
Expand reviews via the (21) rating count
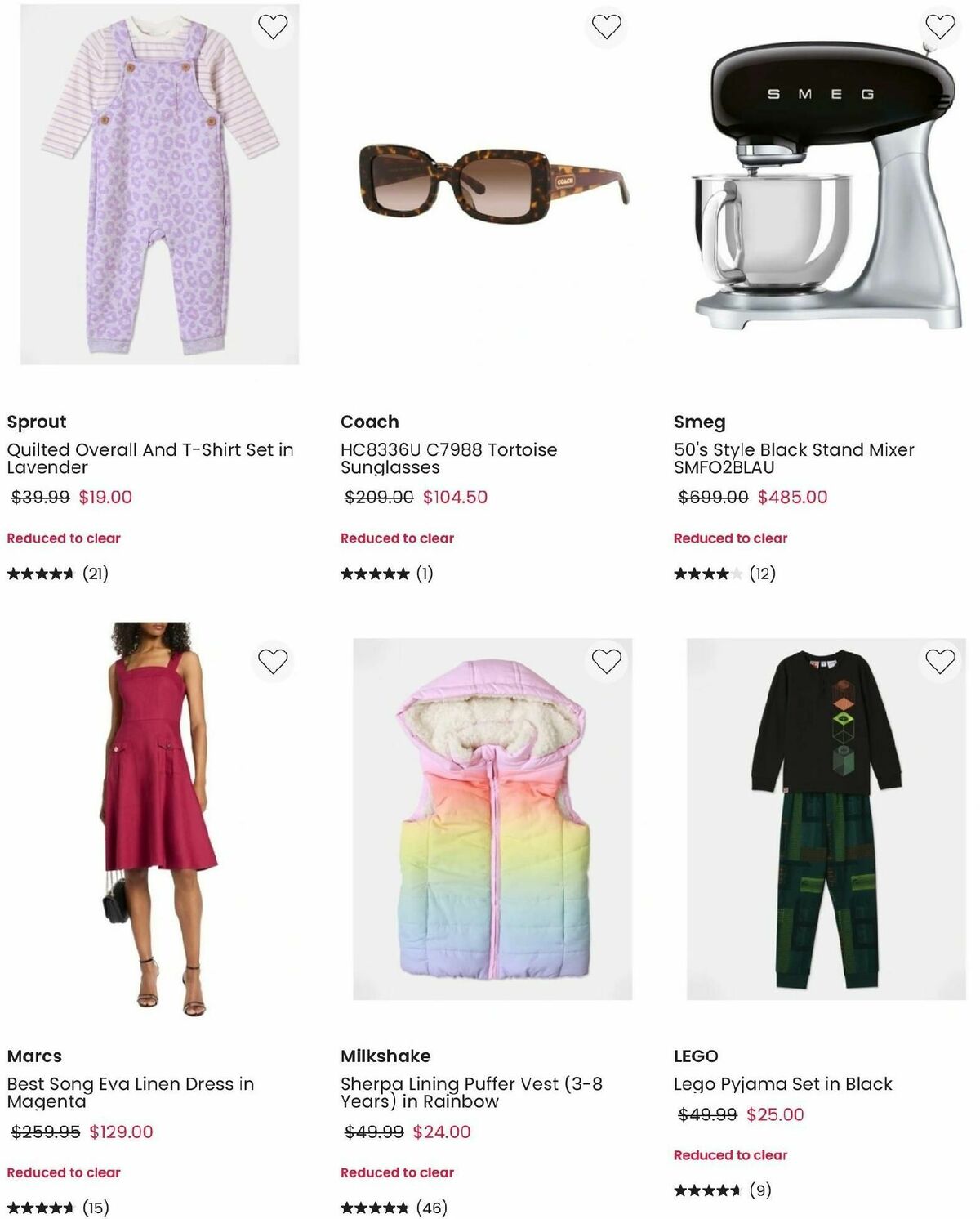tap(95, 573)
